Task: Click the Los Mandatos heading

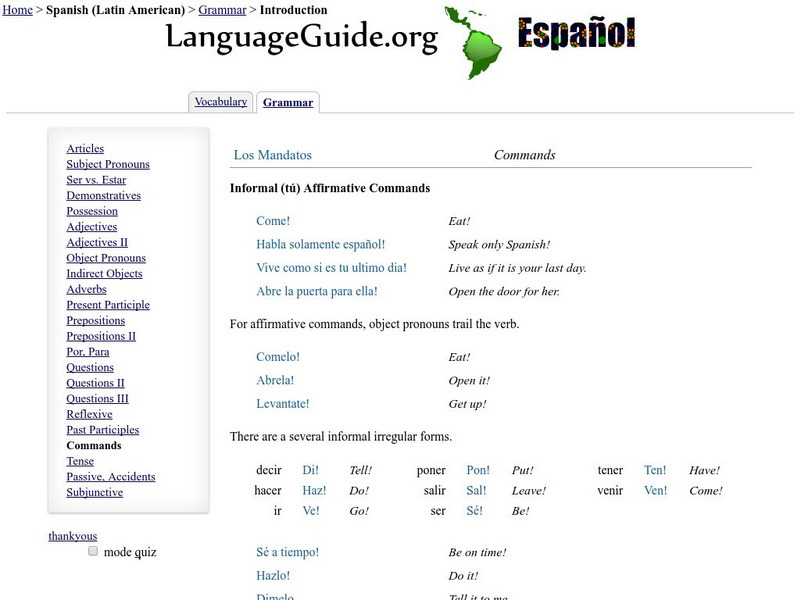Action: (272, 155)
